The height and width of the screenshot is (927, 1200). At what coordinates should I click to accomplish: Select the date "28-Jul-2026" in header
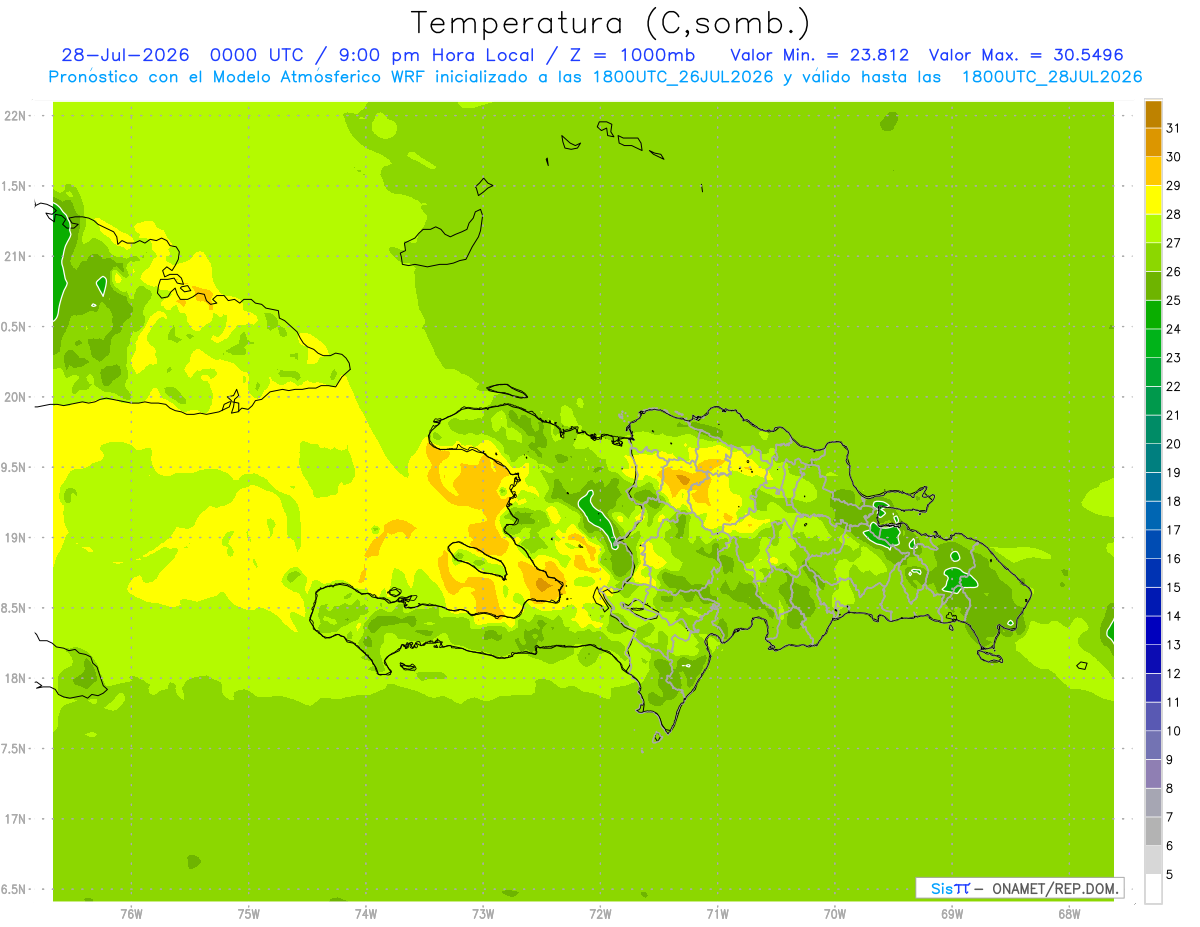[125, 55]
